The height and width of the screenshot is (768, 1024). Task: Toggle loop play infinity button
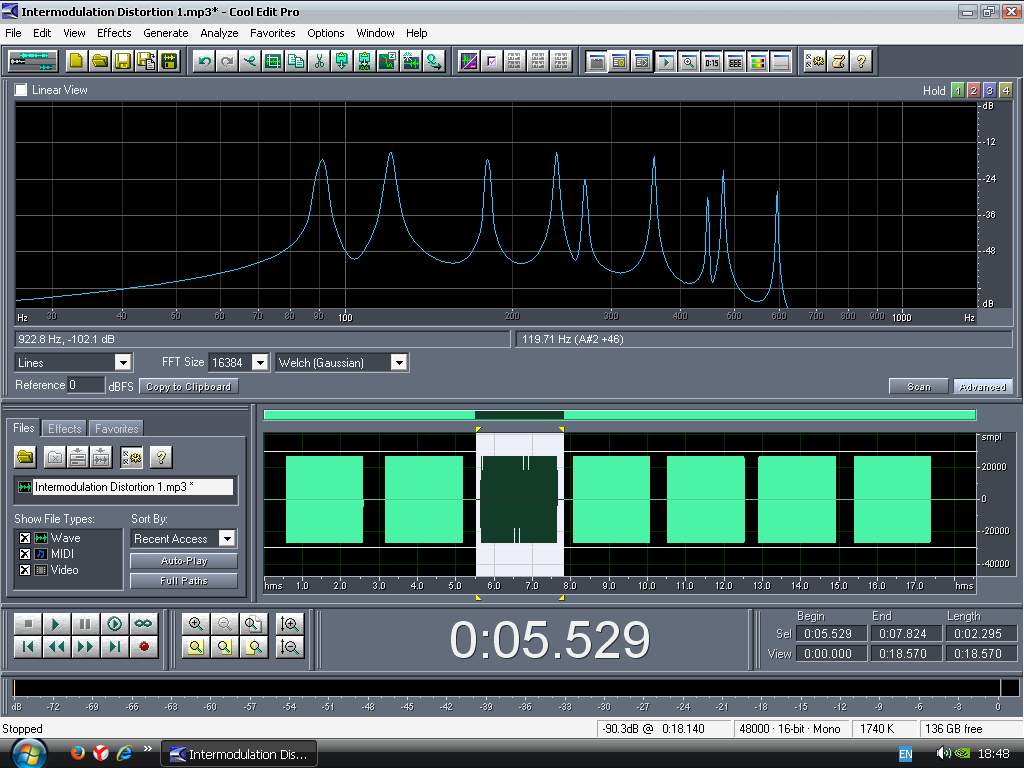tap(144, 624)
